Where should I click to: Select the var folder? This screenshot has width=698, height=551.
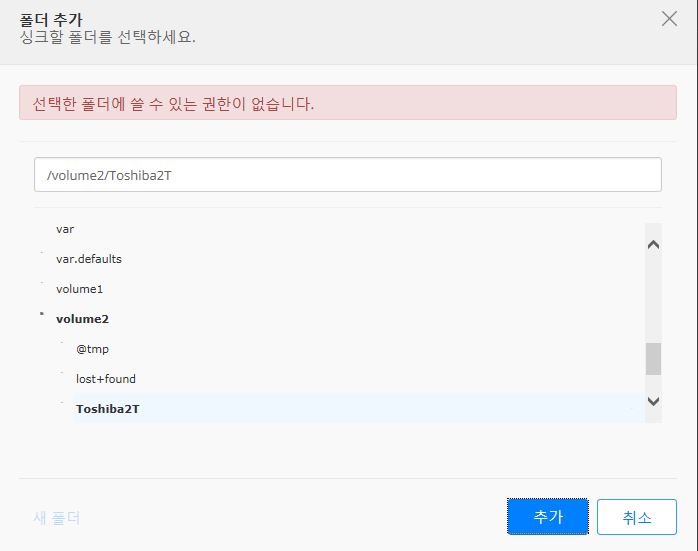(x=65, y=229)
